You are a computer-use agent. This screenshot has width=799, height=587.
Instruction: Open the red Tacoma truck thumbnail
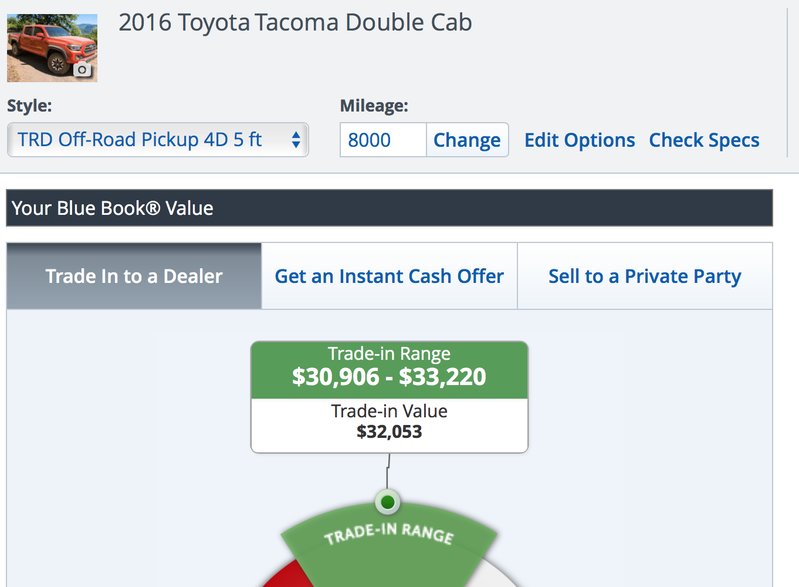tap(52, 48)
